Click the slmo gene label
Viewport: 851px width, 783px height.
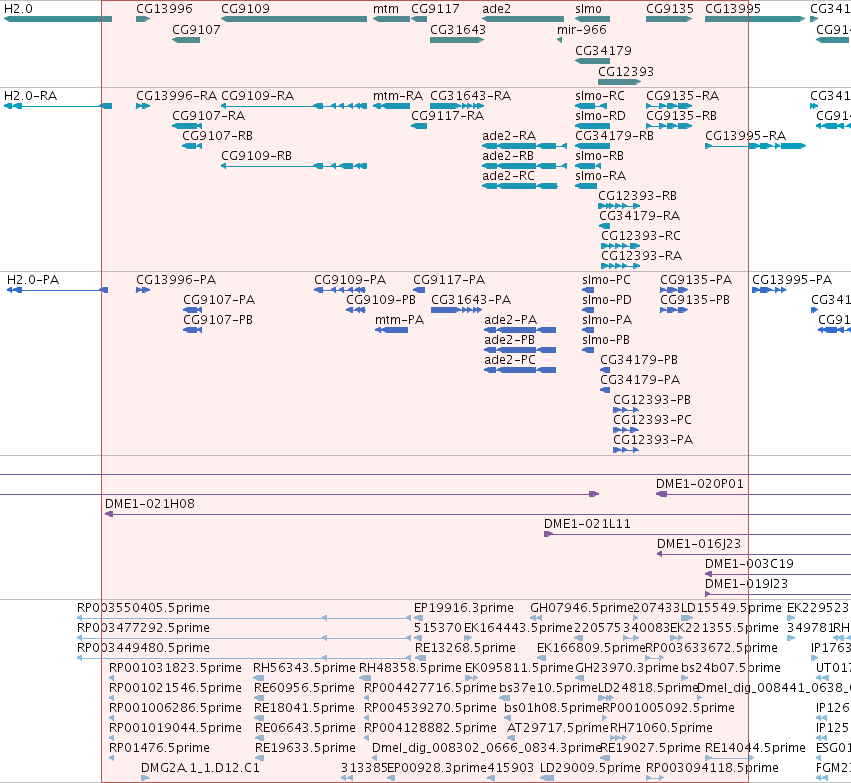588,9
